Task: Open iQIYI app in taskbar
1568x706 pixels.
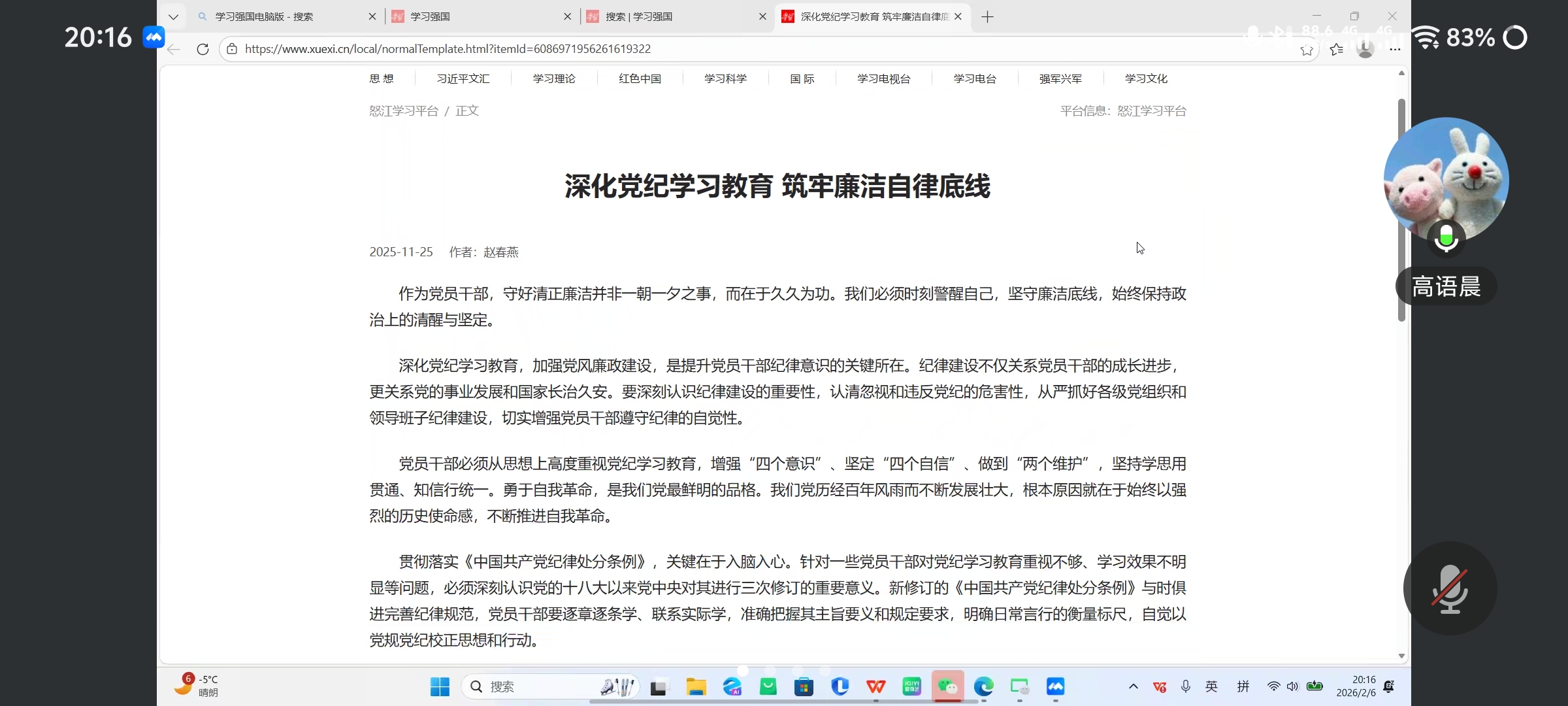Action: pos(911,686)
